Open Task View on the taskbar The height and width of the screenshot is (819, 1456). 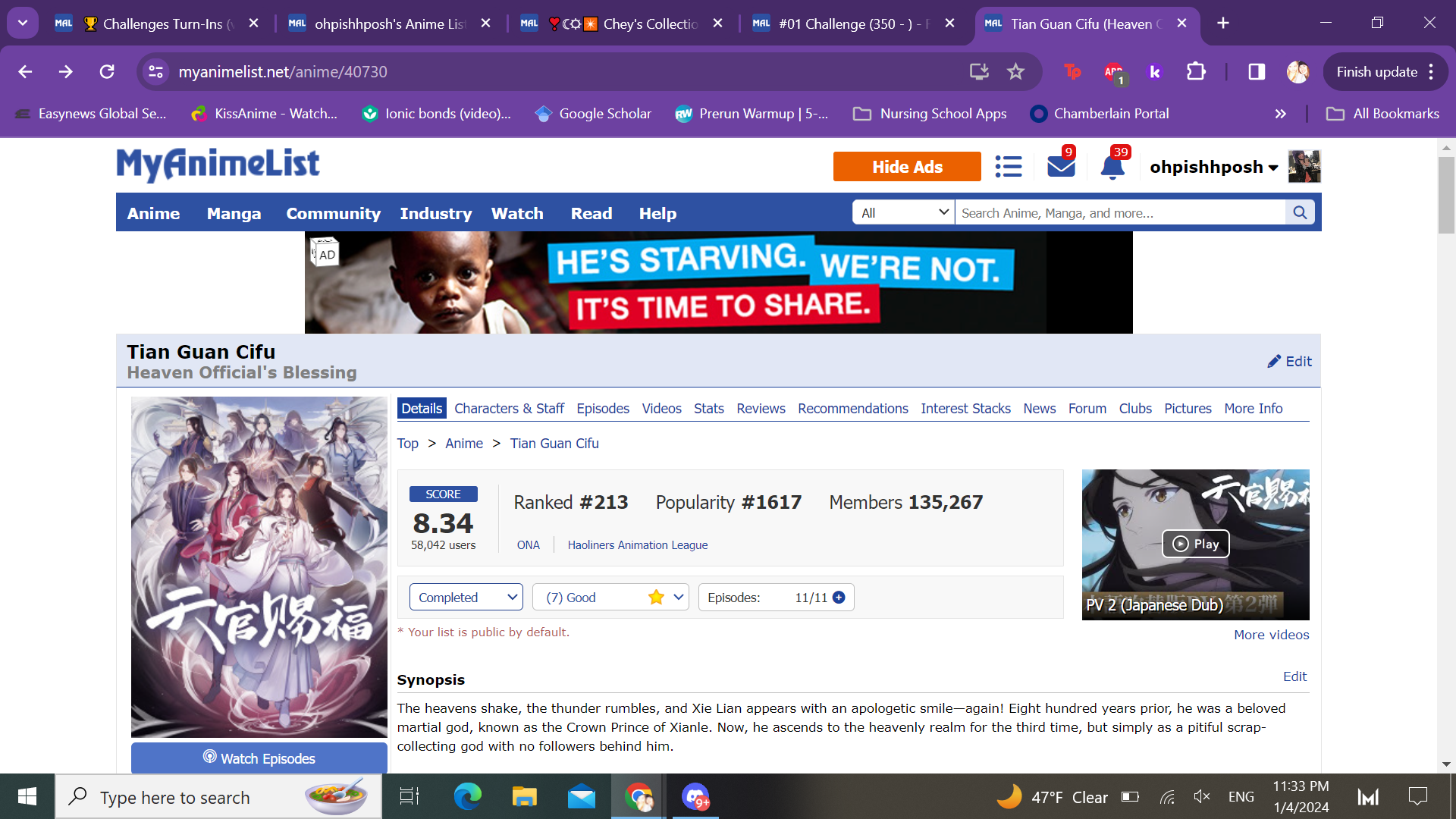tap(409, 796)
